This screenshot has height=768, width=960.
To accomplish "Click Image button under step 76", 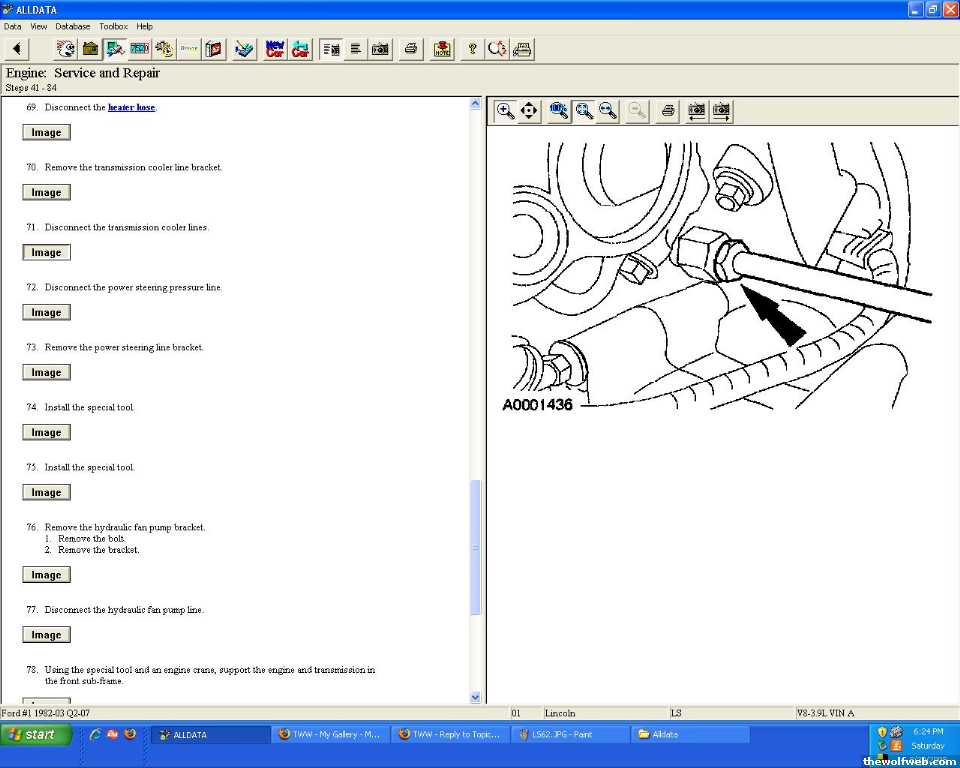I will click(46, 575).
